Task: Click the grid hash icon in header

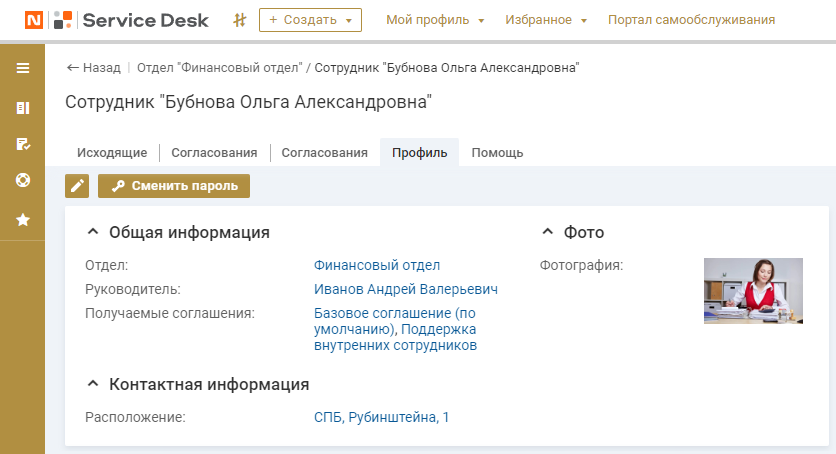Action: (x=239, y=20)
